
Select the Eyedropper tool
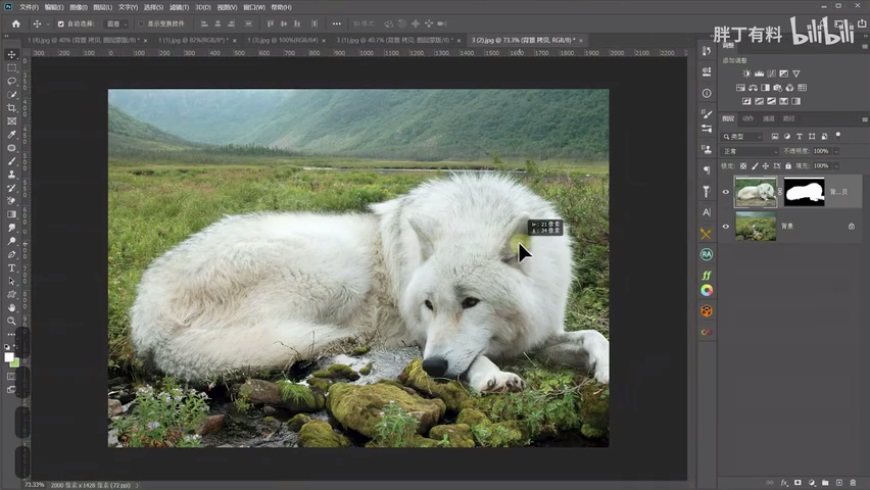[12, 134]
